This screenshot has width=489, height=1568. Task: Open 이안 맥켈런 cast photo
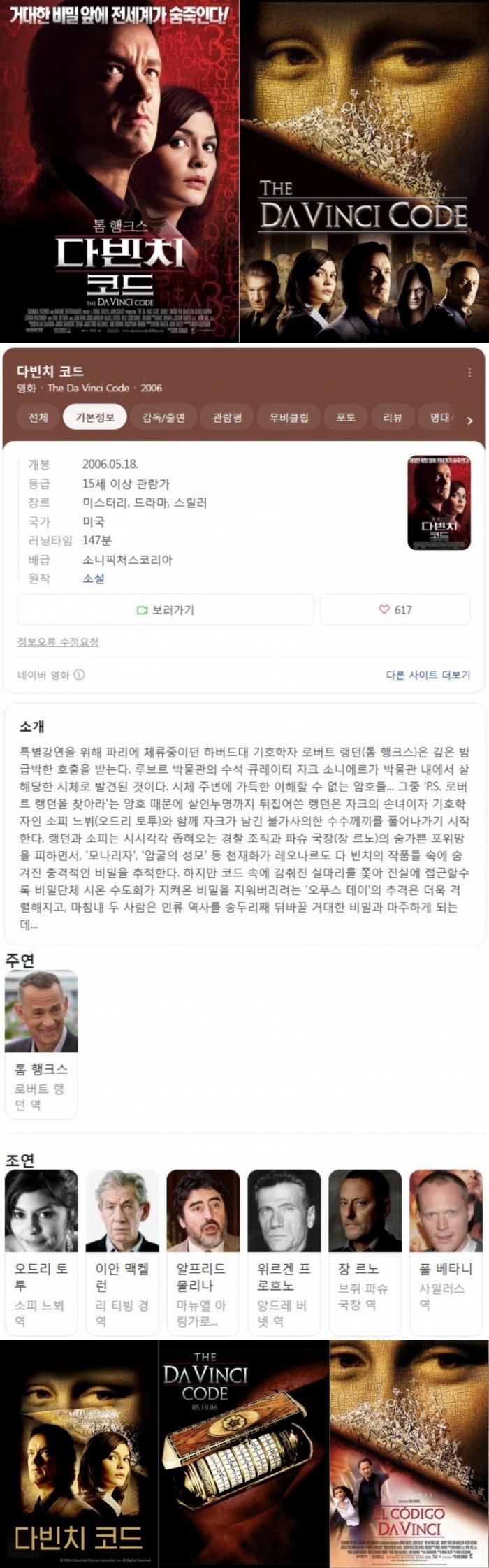pos(122,1212)
